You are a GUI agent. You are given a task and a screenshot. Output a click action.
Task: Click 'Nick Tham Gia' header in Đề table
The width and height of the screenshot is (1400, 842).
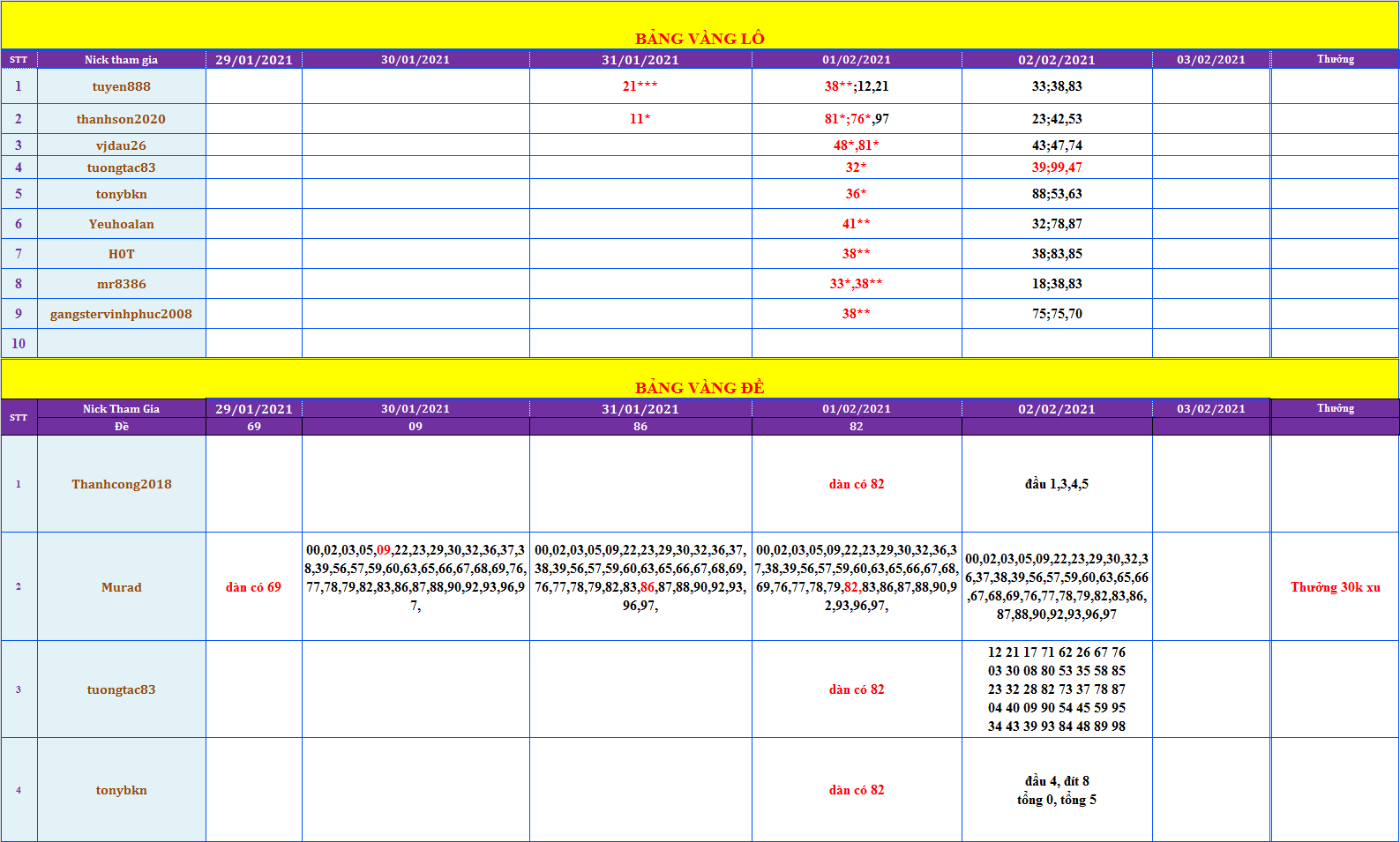122,409
